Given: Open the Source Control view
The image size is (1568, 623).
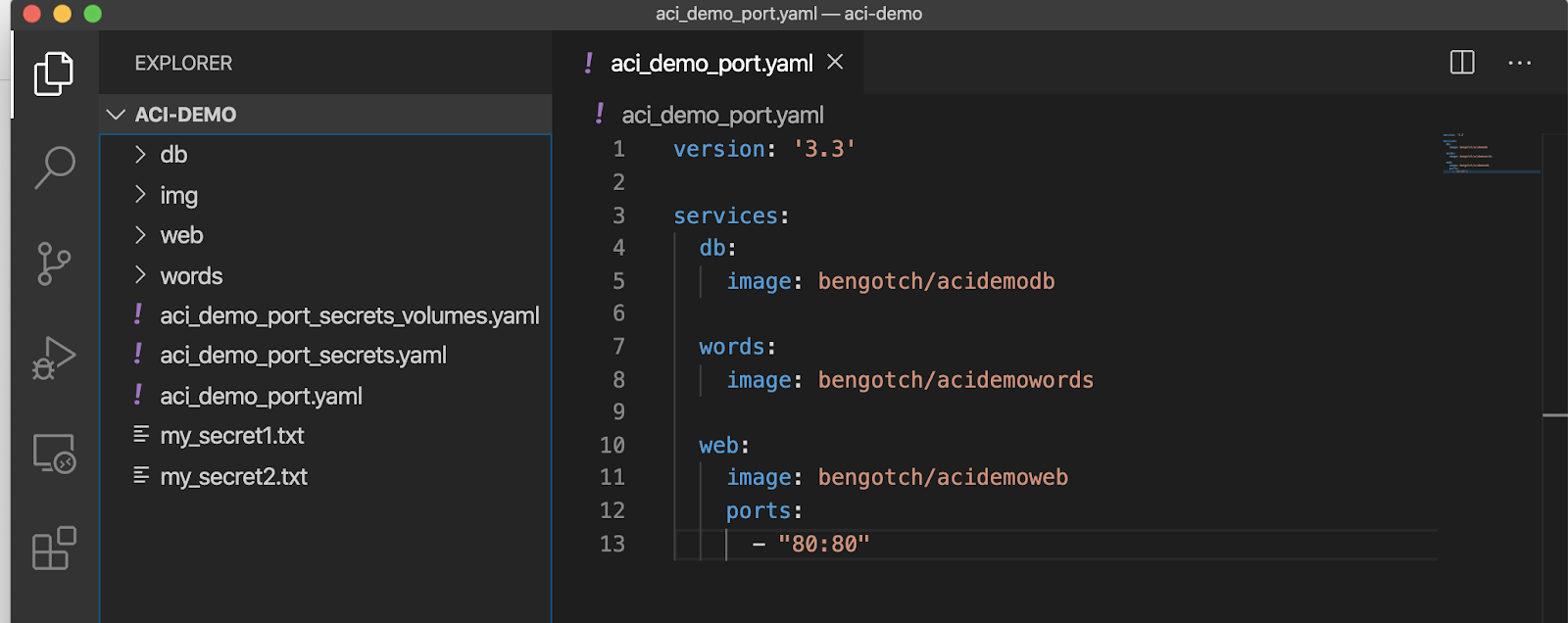Looking at the screenshot, I should tap(54, 264).
